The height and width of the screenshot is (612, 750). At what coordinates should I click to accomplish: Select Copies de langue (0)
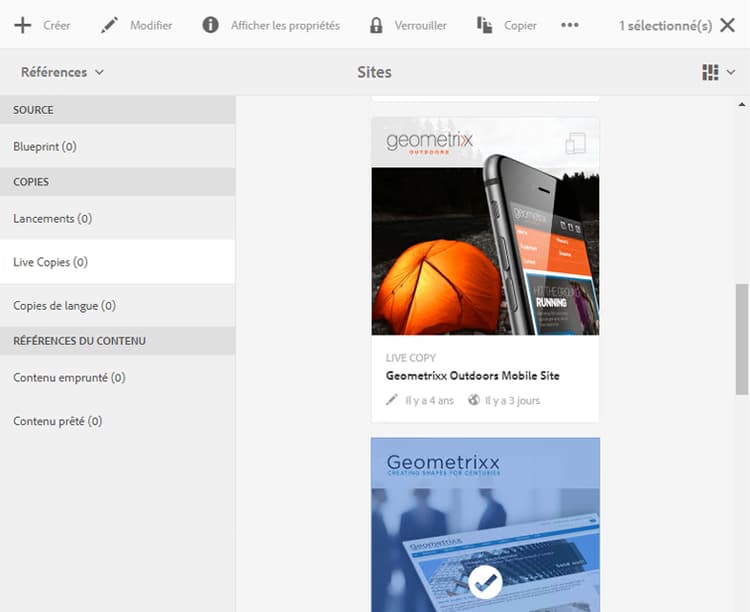click(x=117, y=306)
